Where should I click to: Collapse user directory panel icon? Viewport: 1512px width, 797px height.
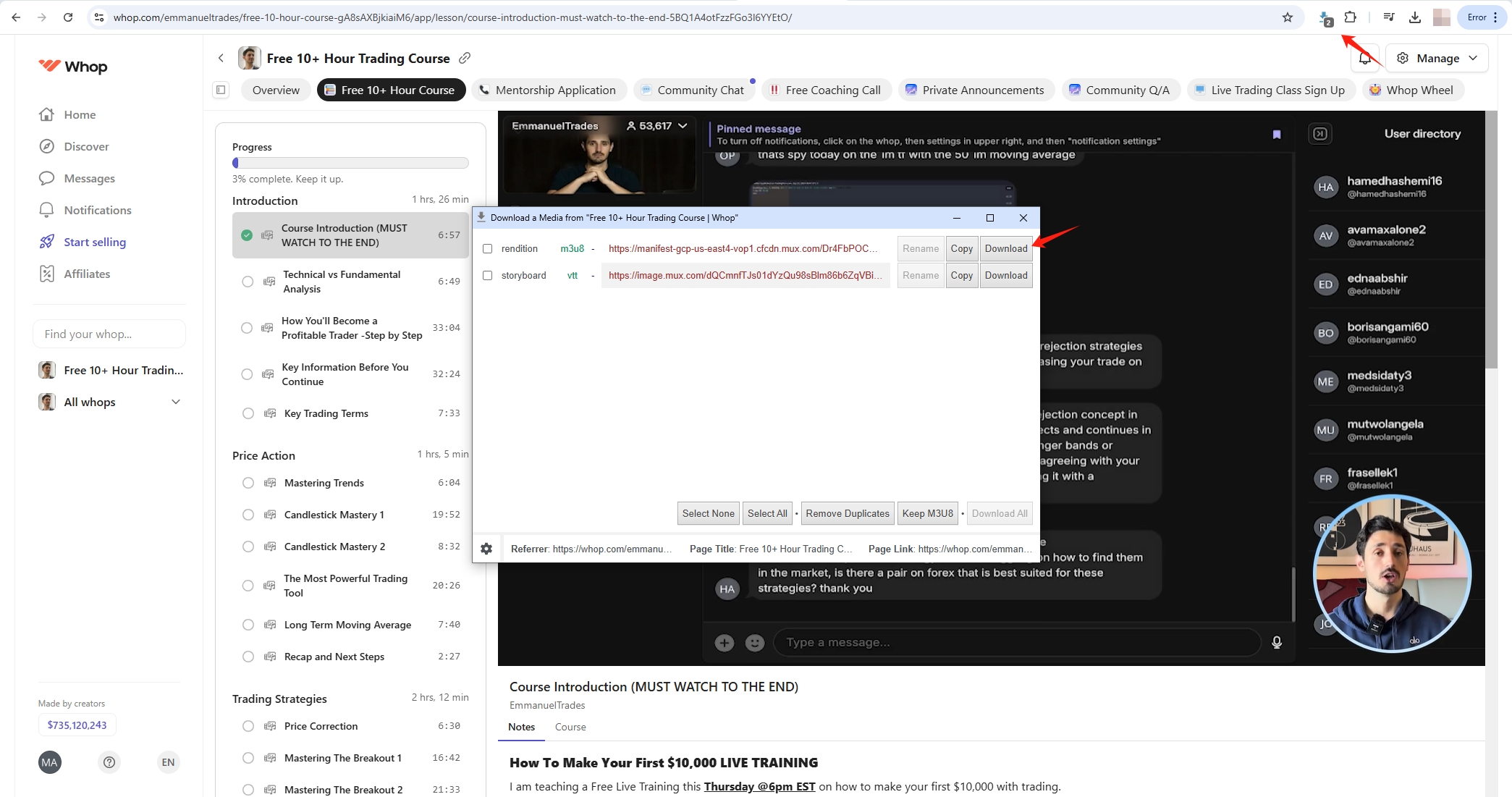click(x=1320, y=133)
